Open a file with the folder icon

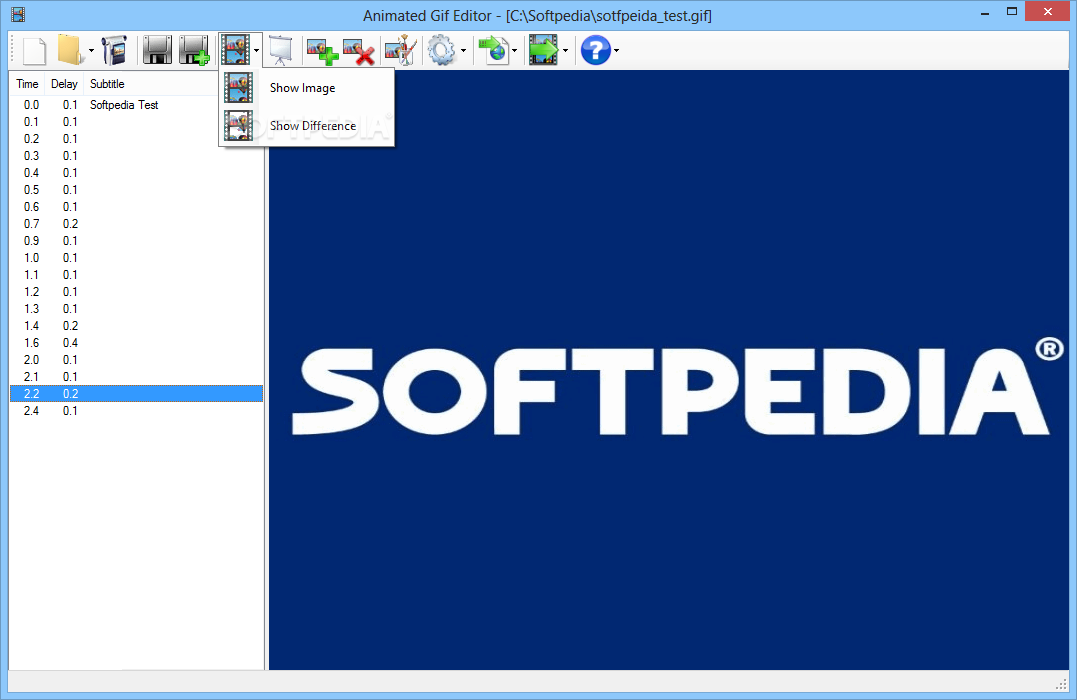tap(69, 50)
